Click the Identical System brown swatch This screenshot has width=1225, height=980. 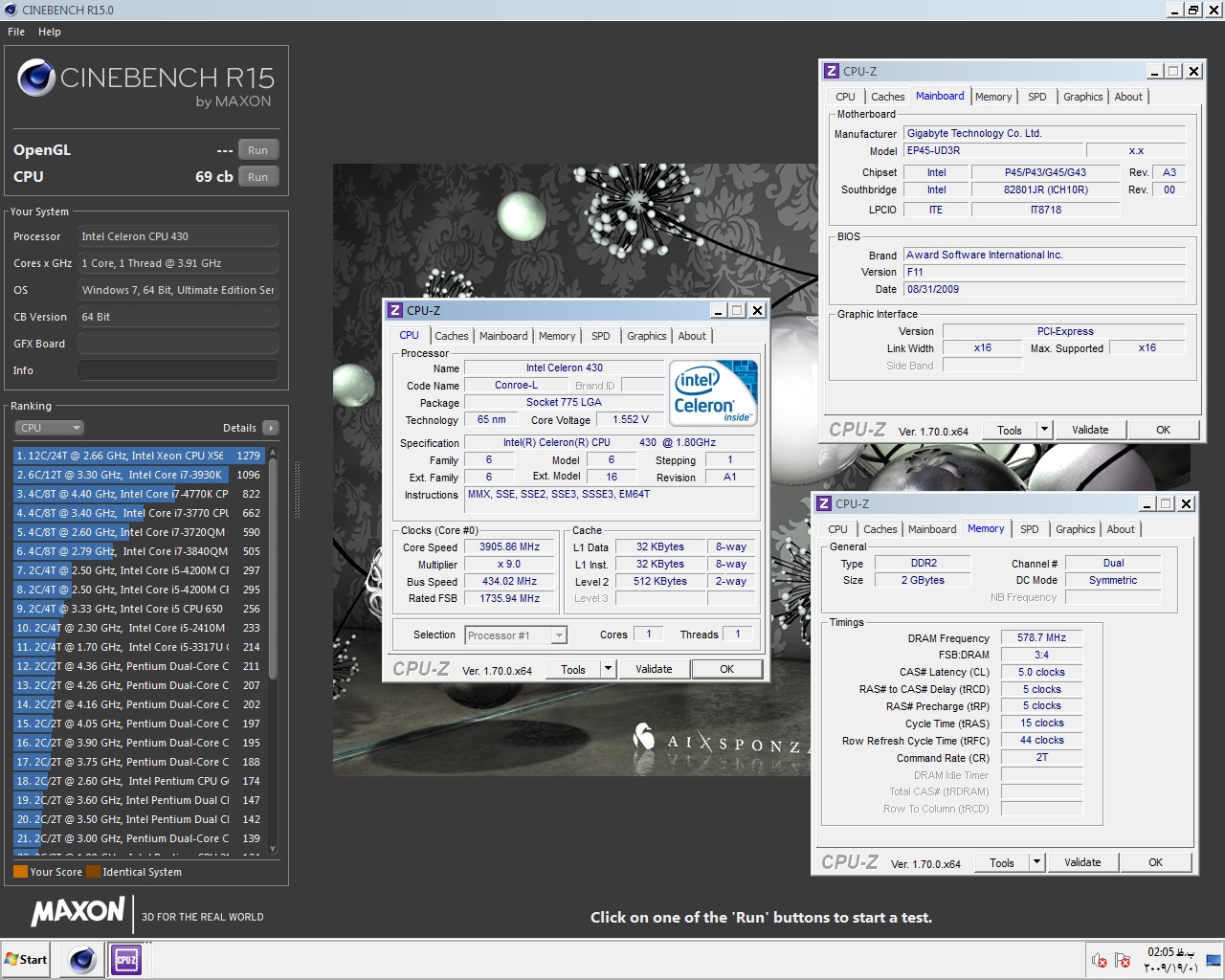(93, 872)
